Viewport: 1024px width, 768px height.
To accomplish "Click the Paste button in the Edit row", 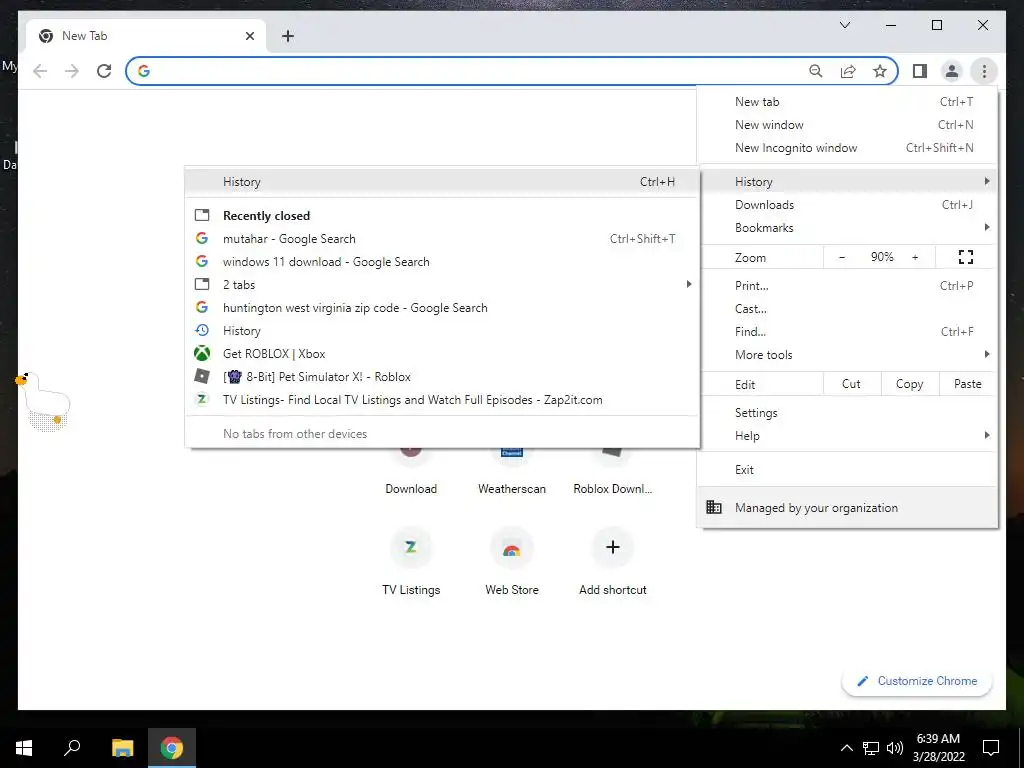I will 967,384.
